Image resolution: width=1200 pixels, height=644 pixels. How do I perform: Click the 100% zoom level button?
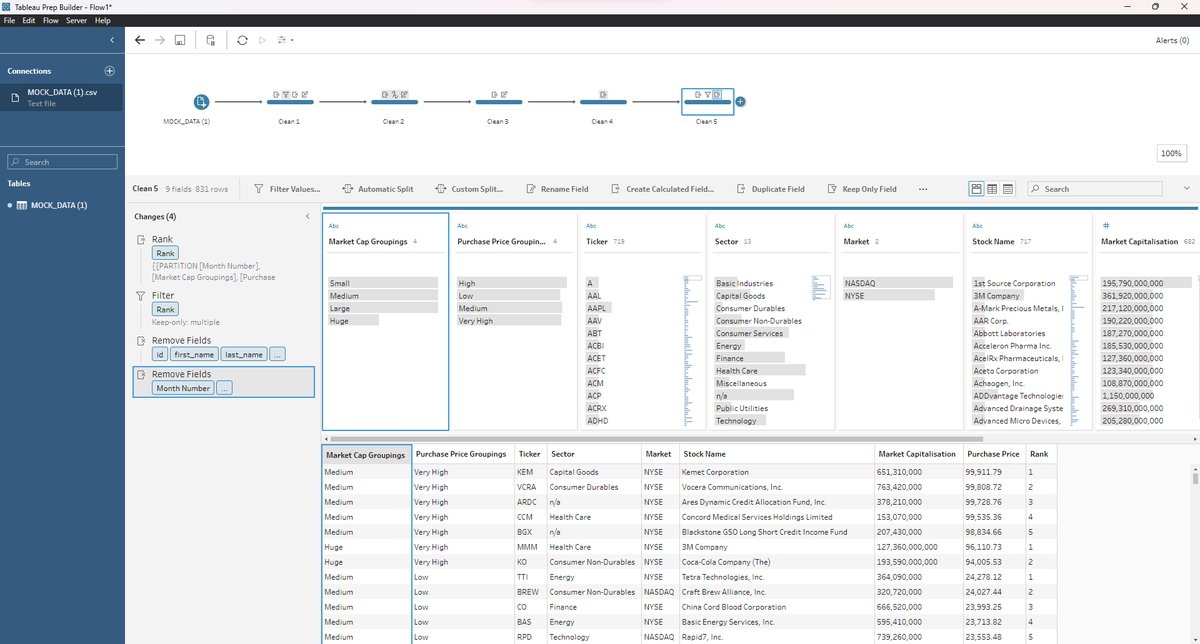[1172, 154]
